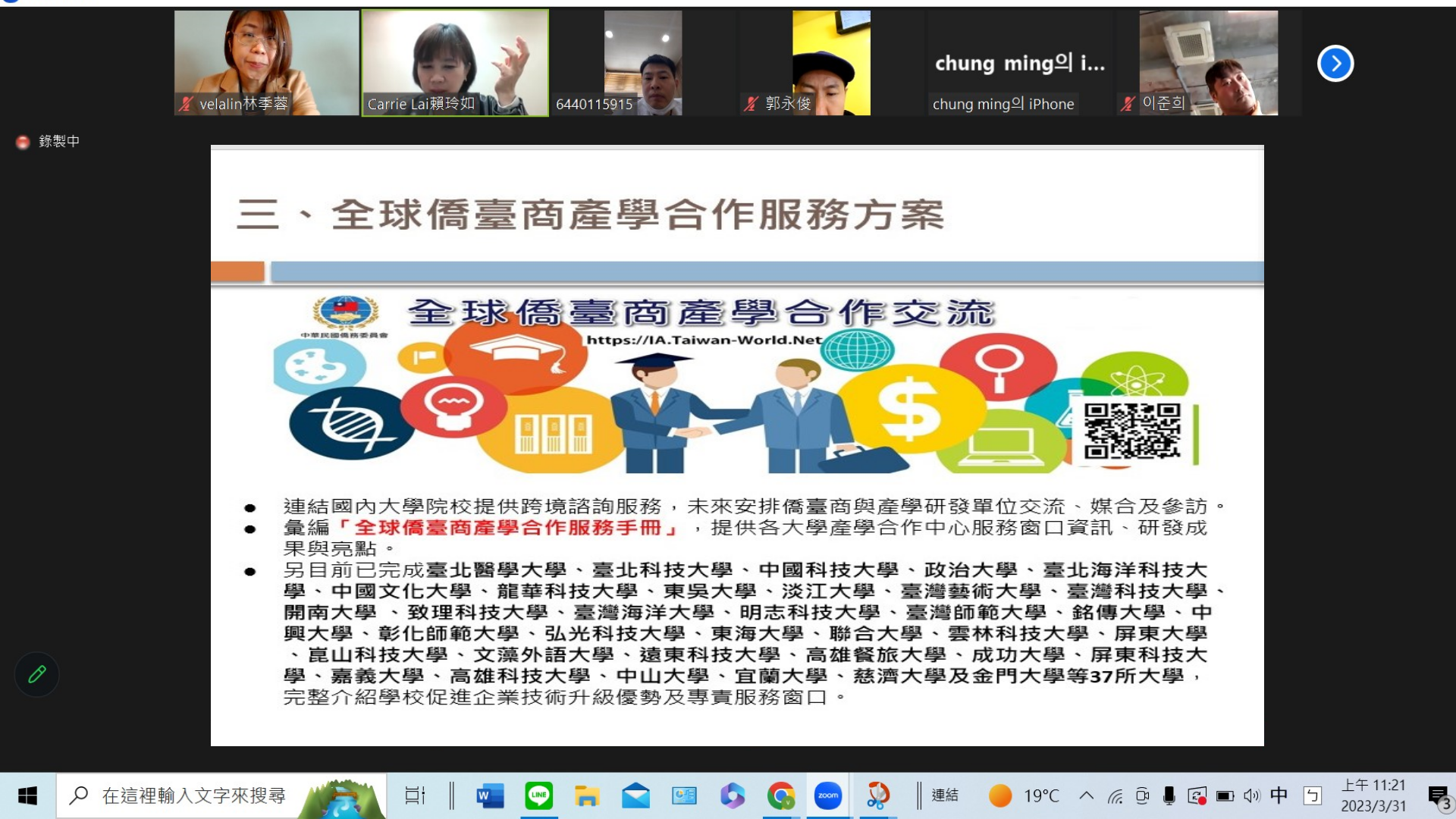Image resolution: width=1456 pixels, height=819 pixels.
Task: Click the Task View taskbar icon
Action: 415,795
